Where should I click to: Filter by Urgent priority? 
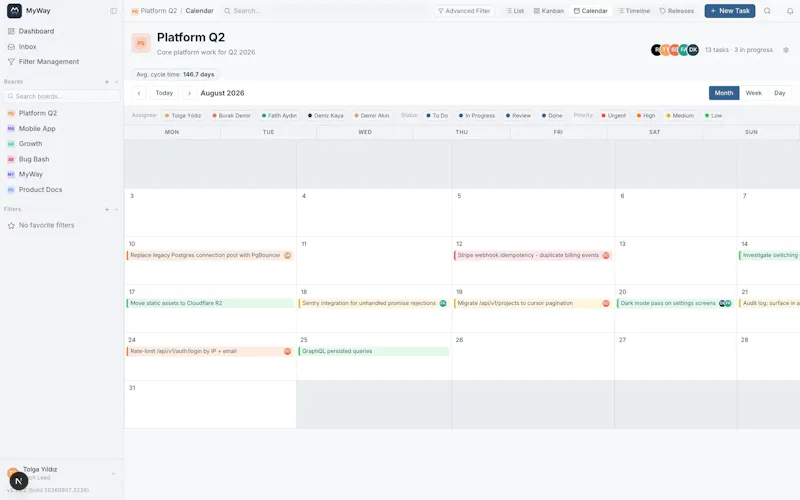pyautogui.click(x=613, y=116)
